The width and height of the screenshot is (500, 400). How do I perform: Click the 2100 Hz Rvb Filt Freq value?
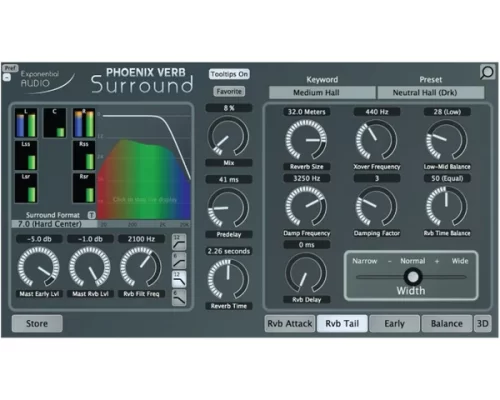(141, 239)
